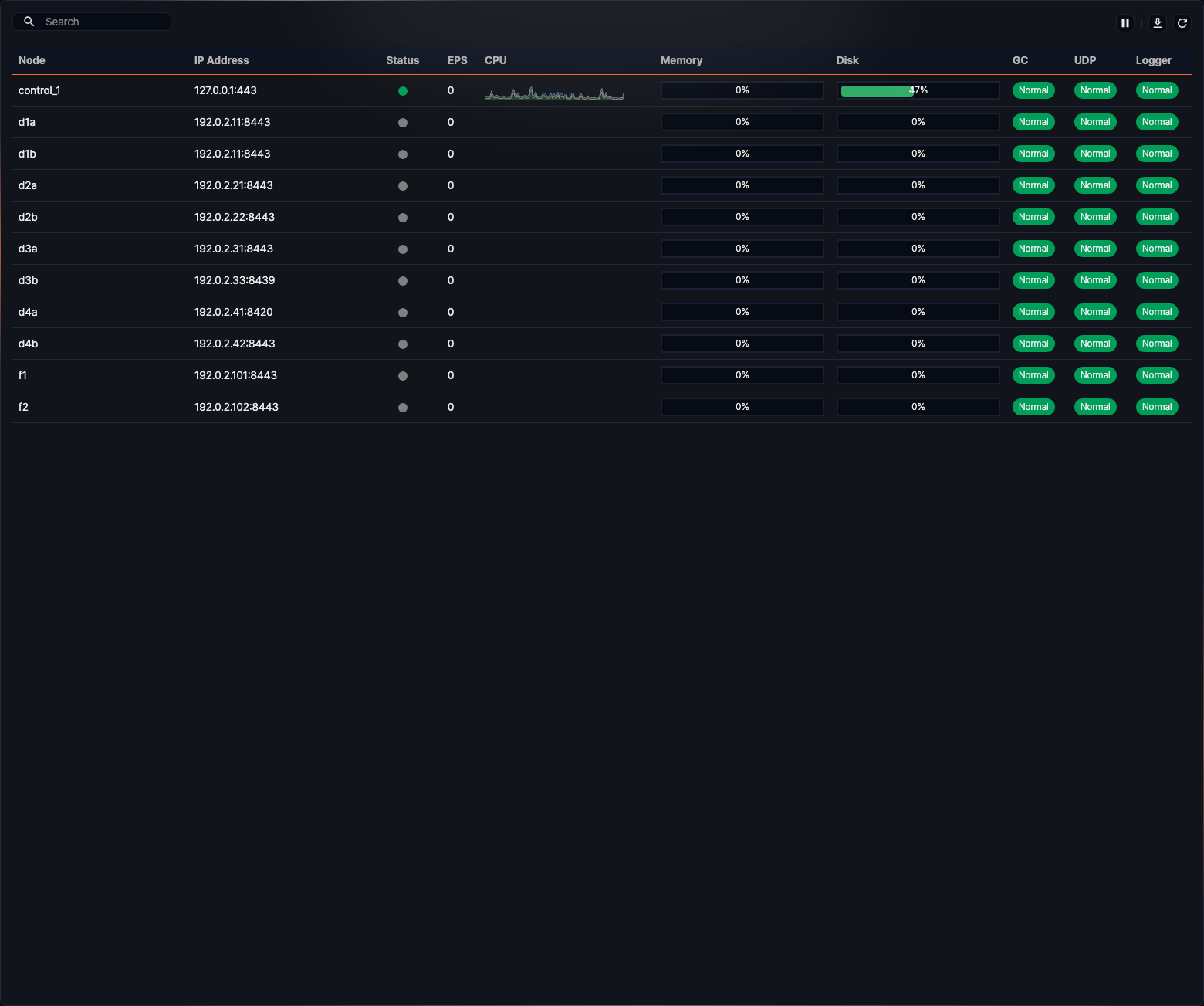1204x1006 pixels.
Task: Click the green status dot for control_1
Action: click(402, 90)
